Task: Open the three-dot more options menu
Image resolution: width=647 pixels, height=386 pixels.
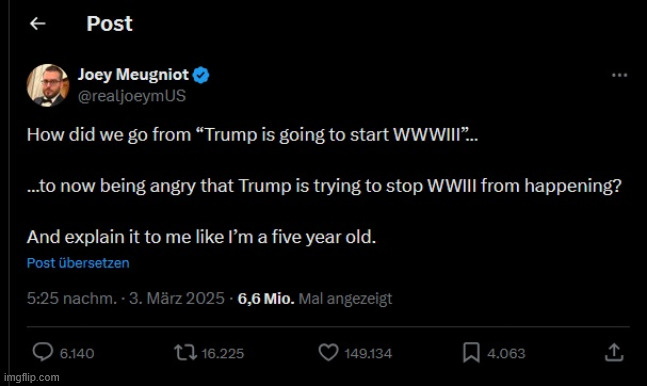Action: [619, 75]
